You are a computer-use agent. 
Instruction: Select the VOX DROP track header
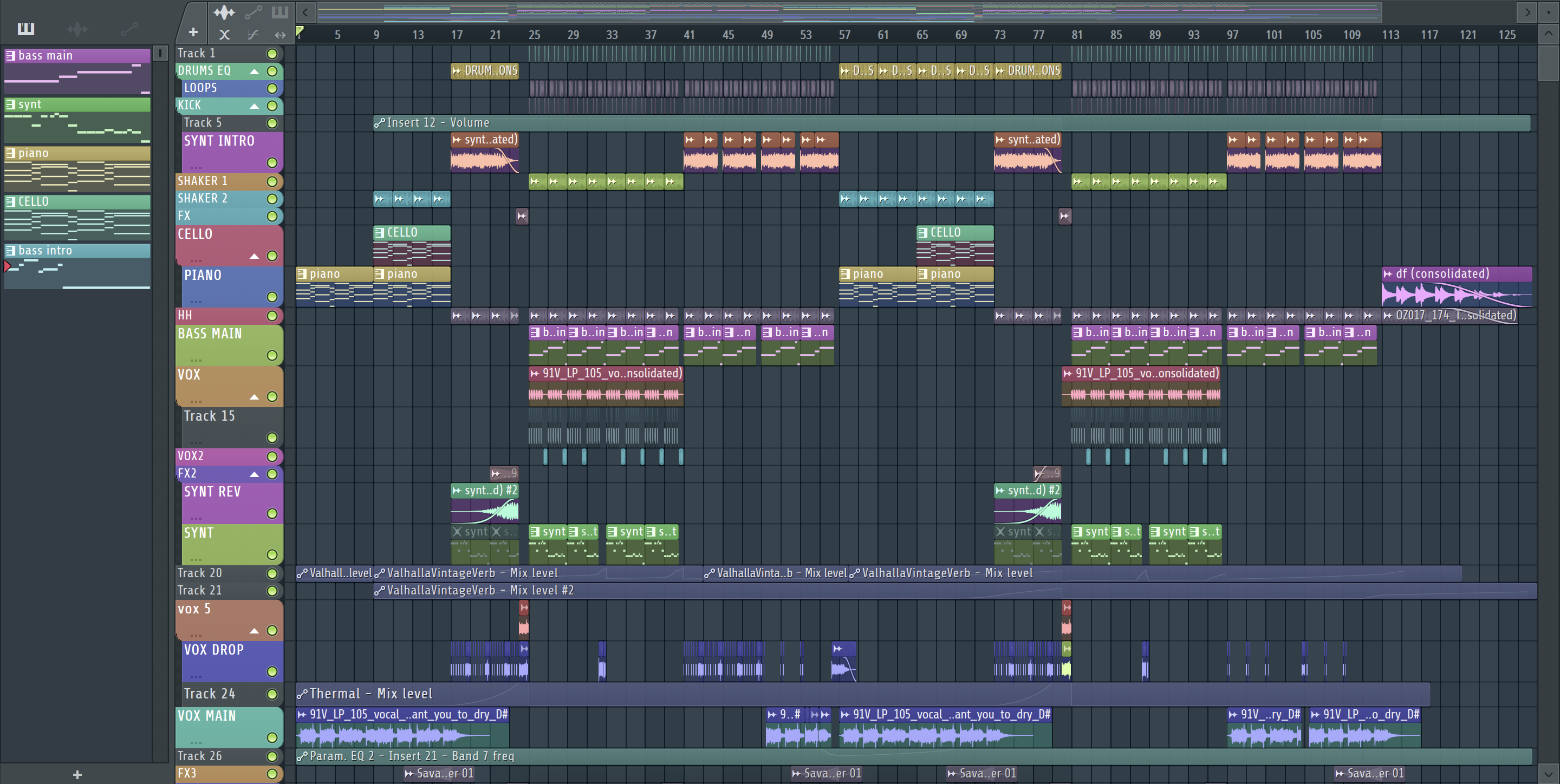[x=232, y=661]
